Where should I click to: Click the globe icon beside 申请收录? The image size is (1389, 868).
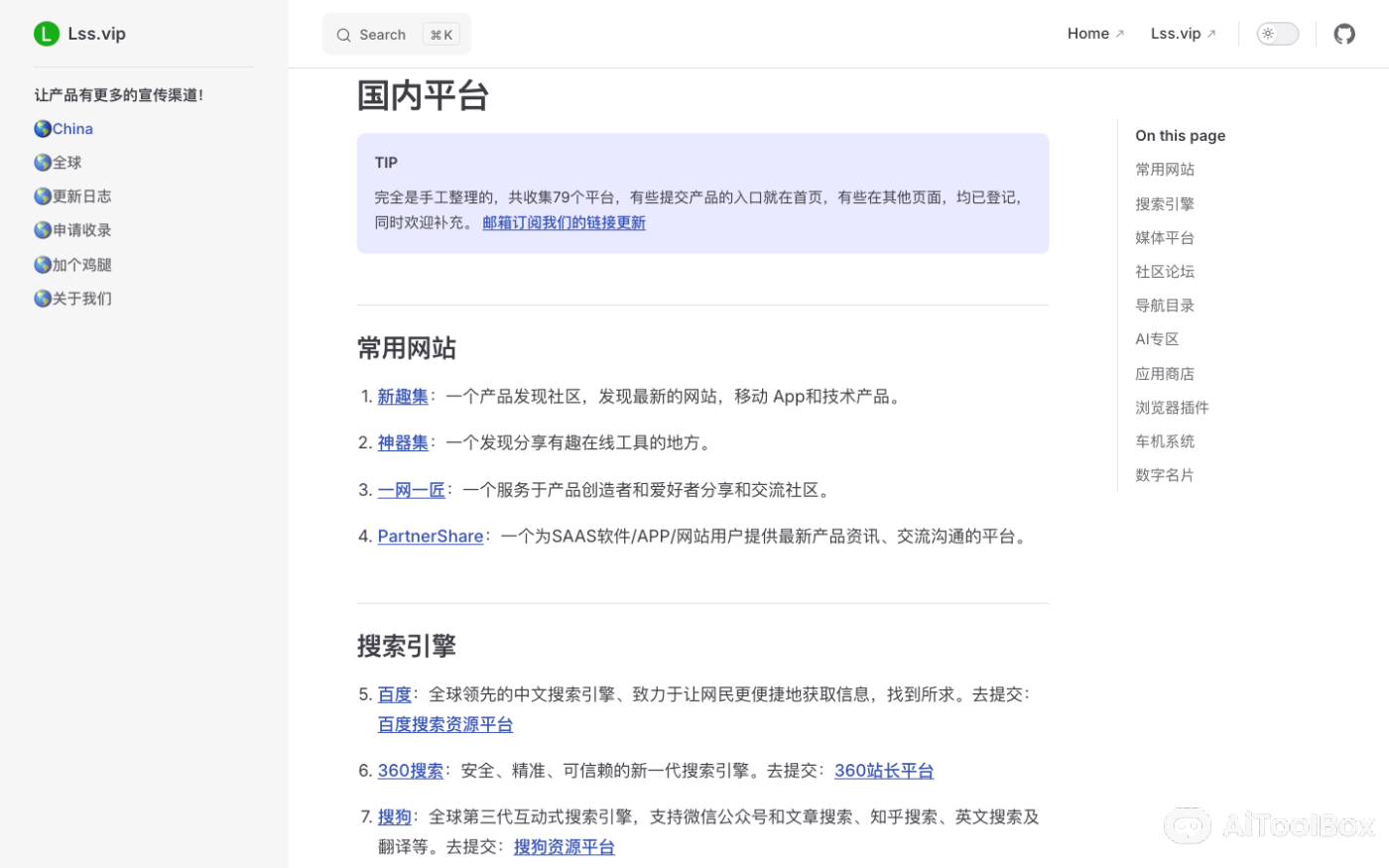click(43, 230)
